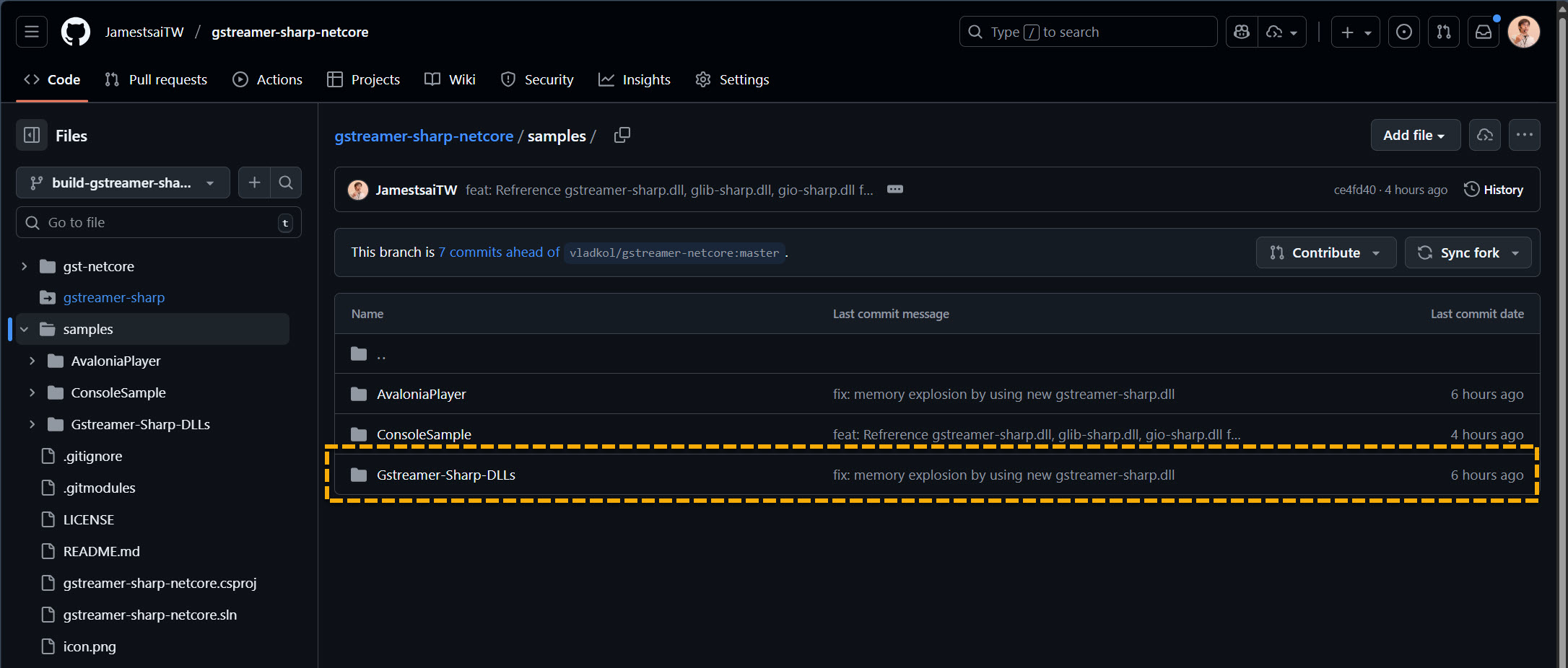Open the Copilot chat icon
The height and width of the screenshot is (668, 1568).
1242,32
